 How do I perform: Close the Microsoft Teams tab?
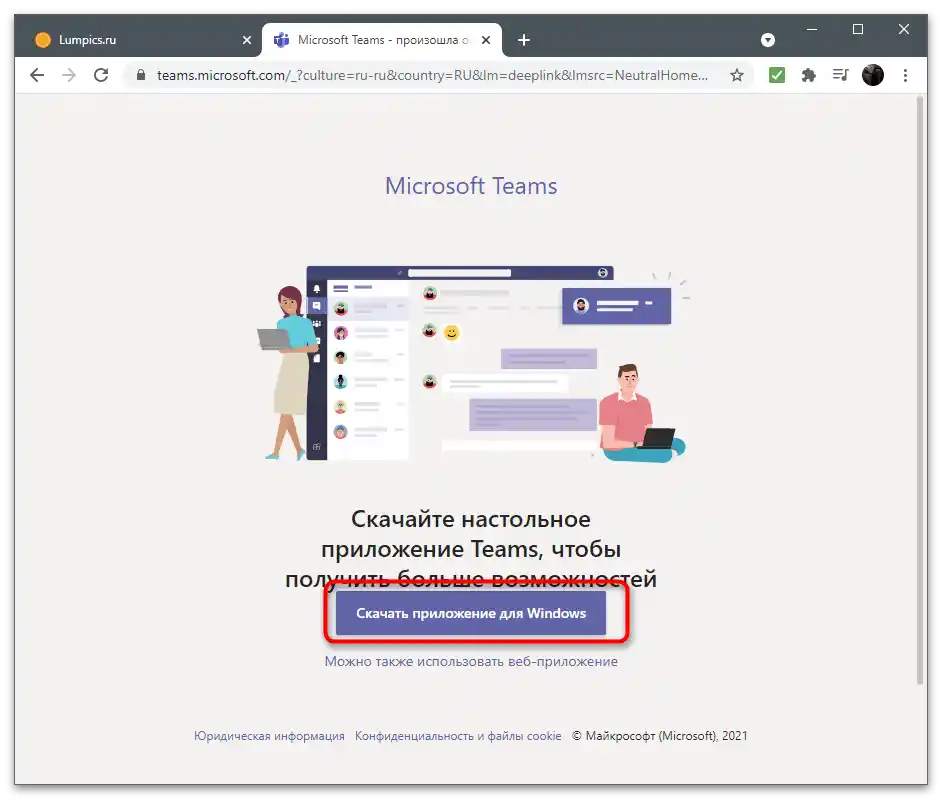[486, 40]
